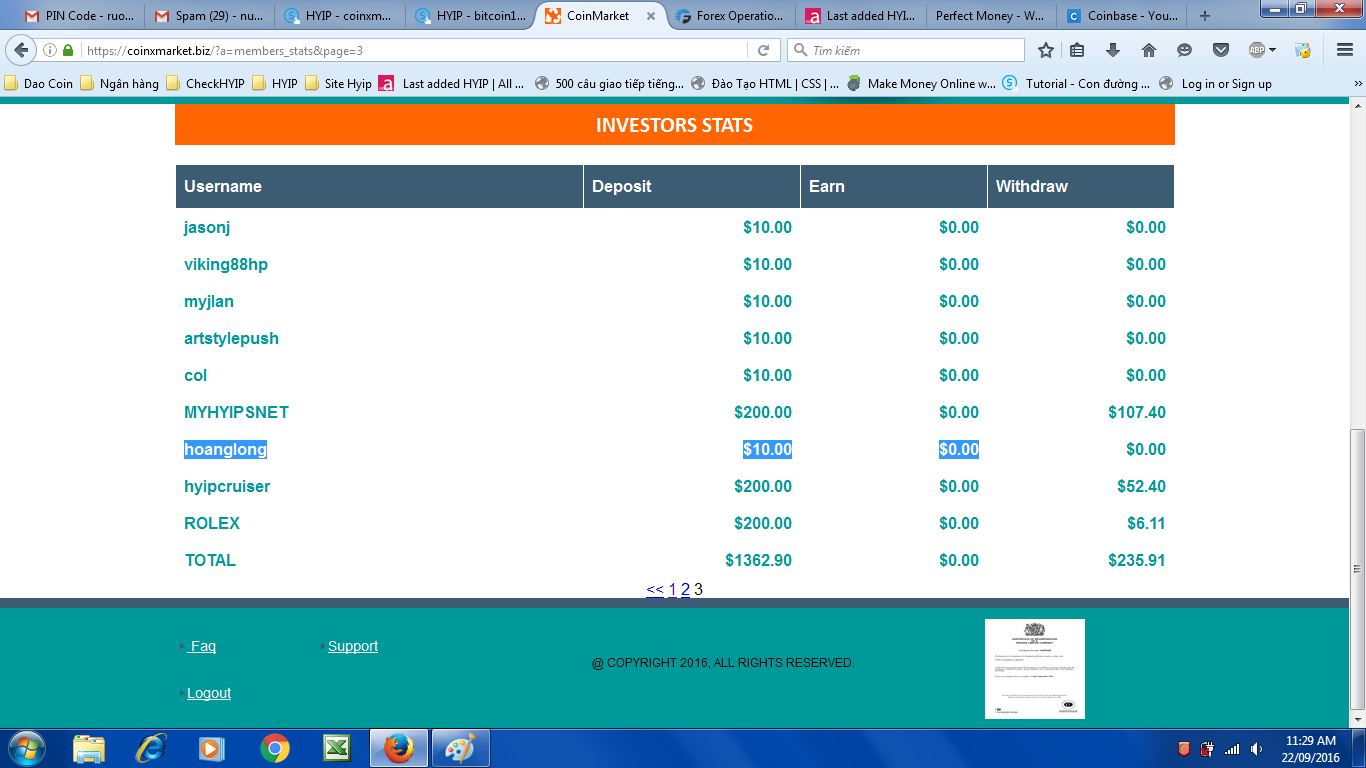
Task: Bookmark this page with the star icon
Action: 1046,50
